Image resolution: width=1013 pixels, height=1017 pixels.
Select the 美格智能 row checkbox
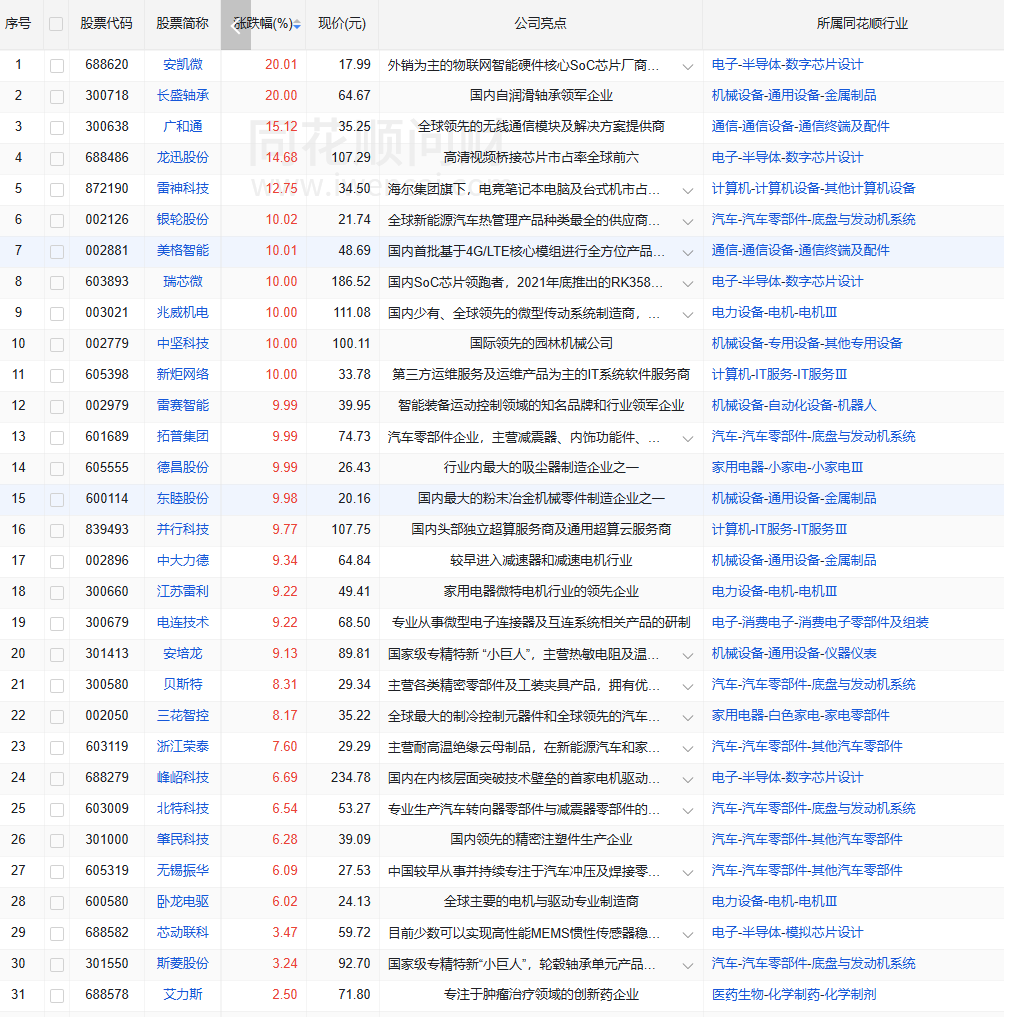(57, 252)
